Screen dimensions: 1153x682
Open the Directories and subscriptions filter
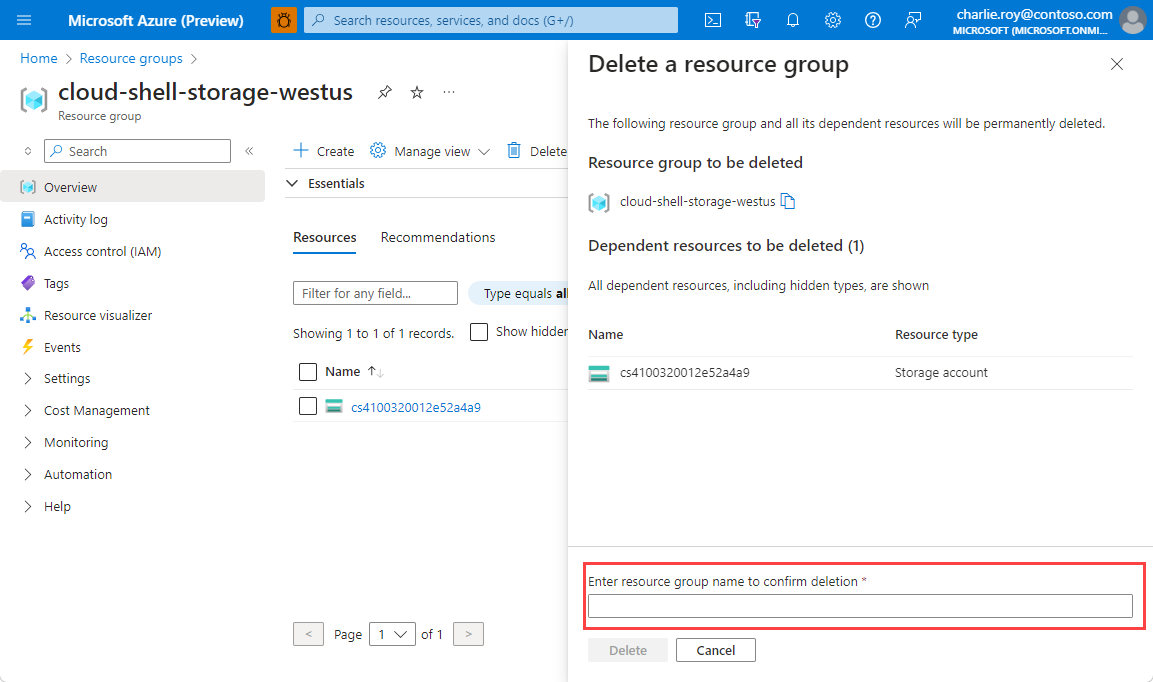[x=753, y=20]
